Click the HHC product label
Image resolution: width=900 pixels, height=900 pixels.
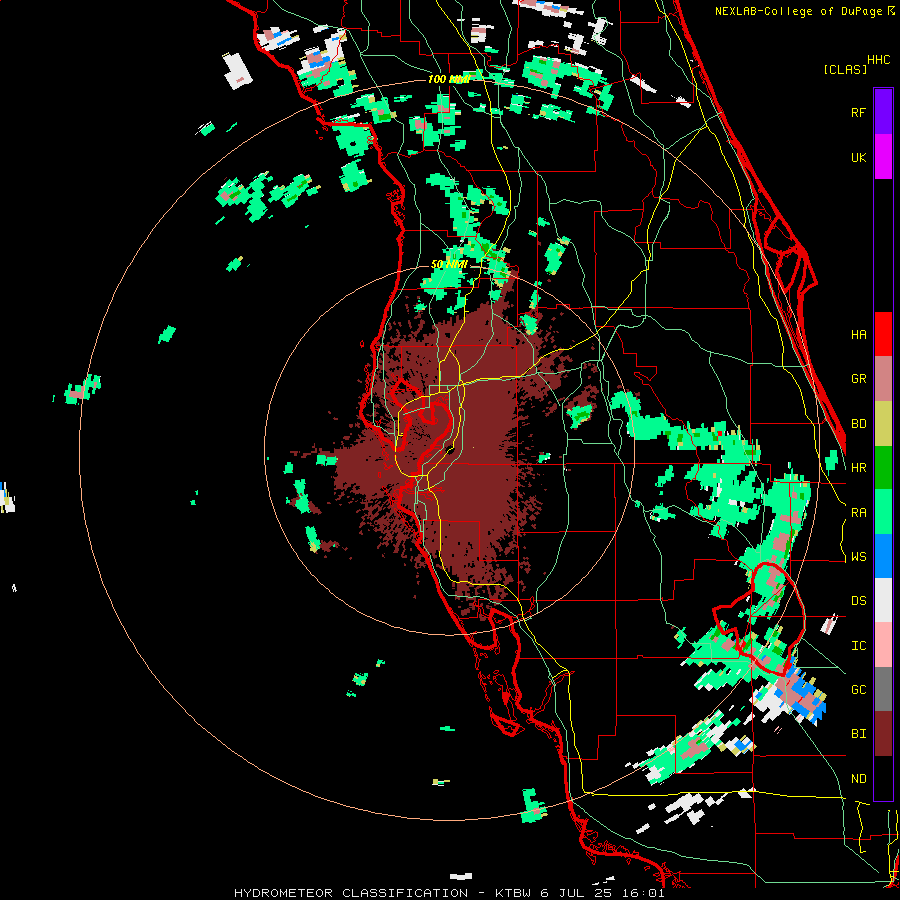(879, 60)
